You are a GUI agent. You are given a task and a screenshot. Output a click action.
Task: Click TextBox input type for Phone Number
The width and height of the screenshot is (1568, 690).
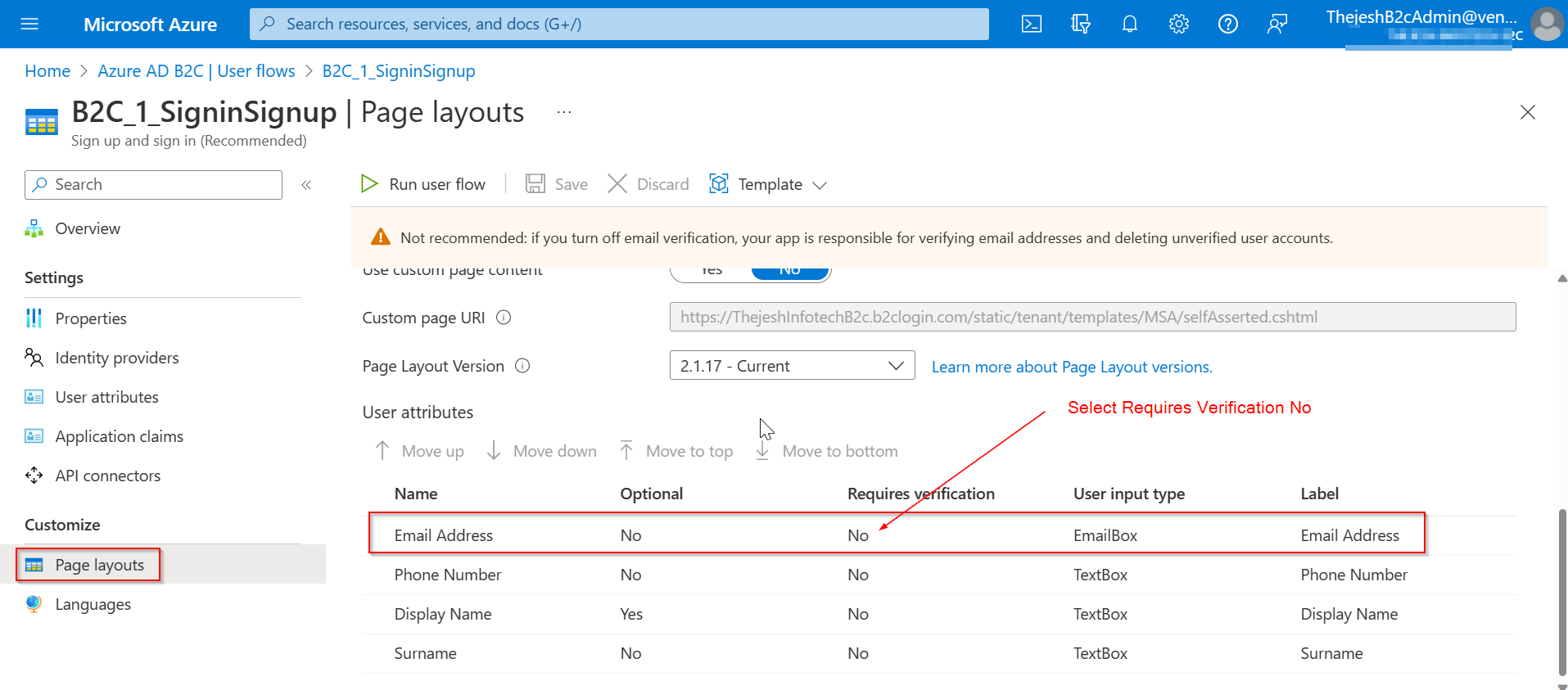(1100, 575)
